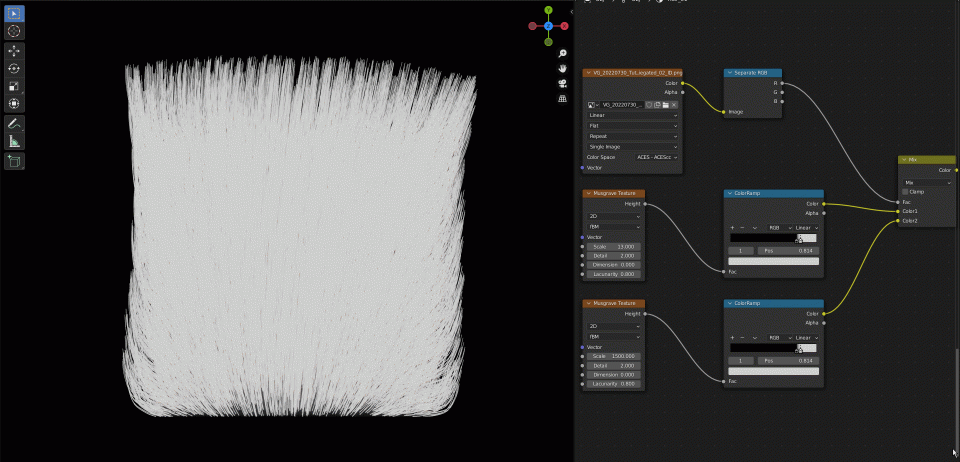Click the image name field VG_20220730_
This screenshot has height=462, width=960.
click(621, 105)
